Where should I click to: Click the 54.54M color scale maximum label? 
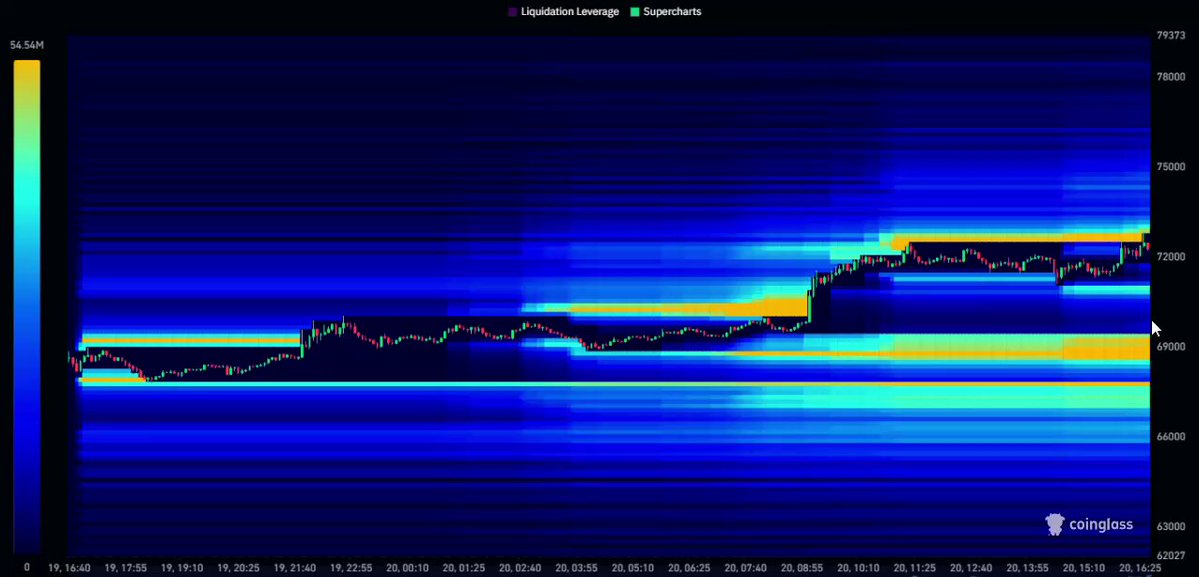pyautogui.click(x=27, y=46)
